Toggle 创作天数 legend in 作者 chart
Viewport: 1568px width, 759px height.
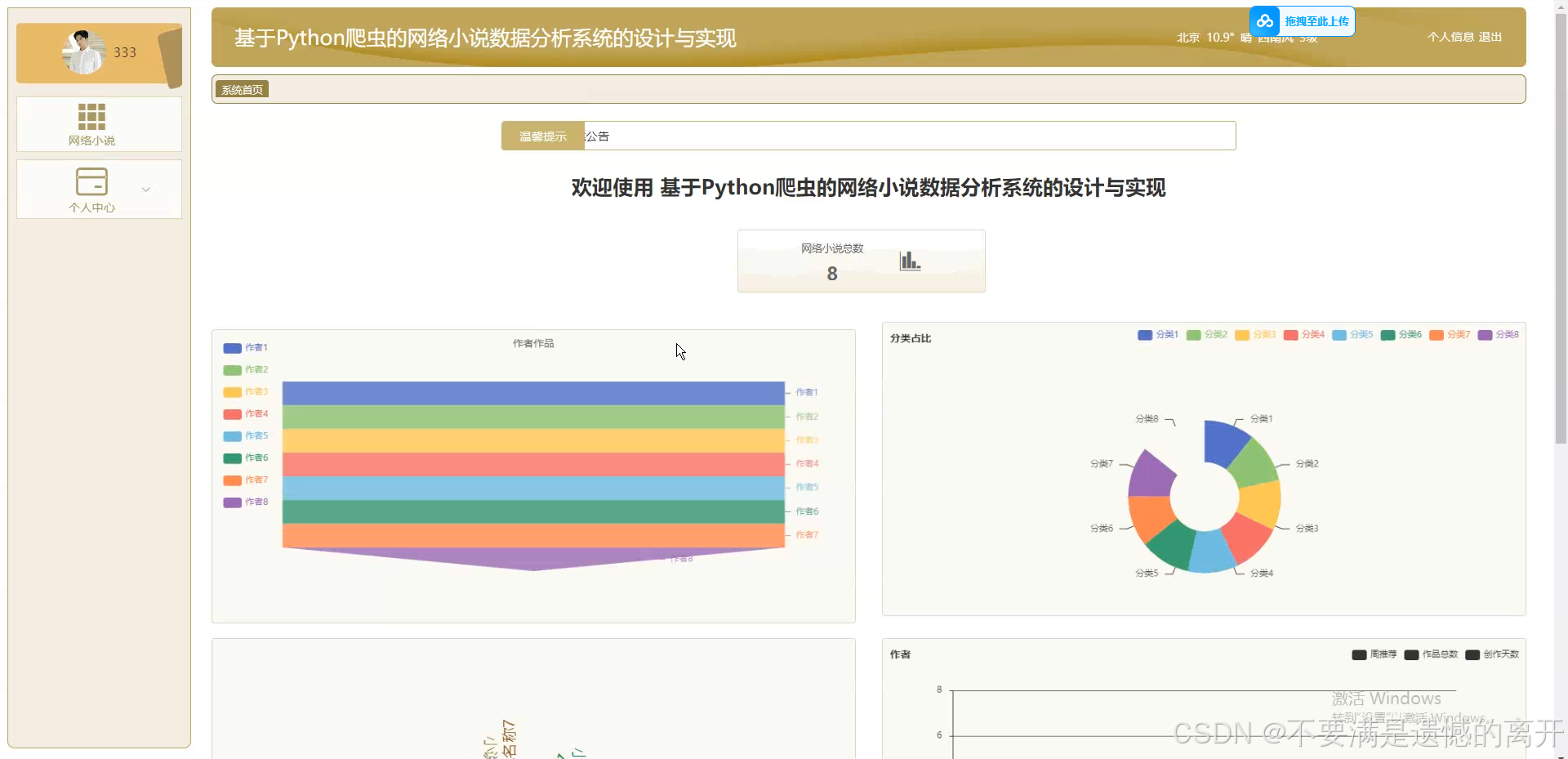(1492, 654)
